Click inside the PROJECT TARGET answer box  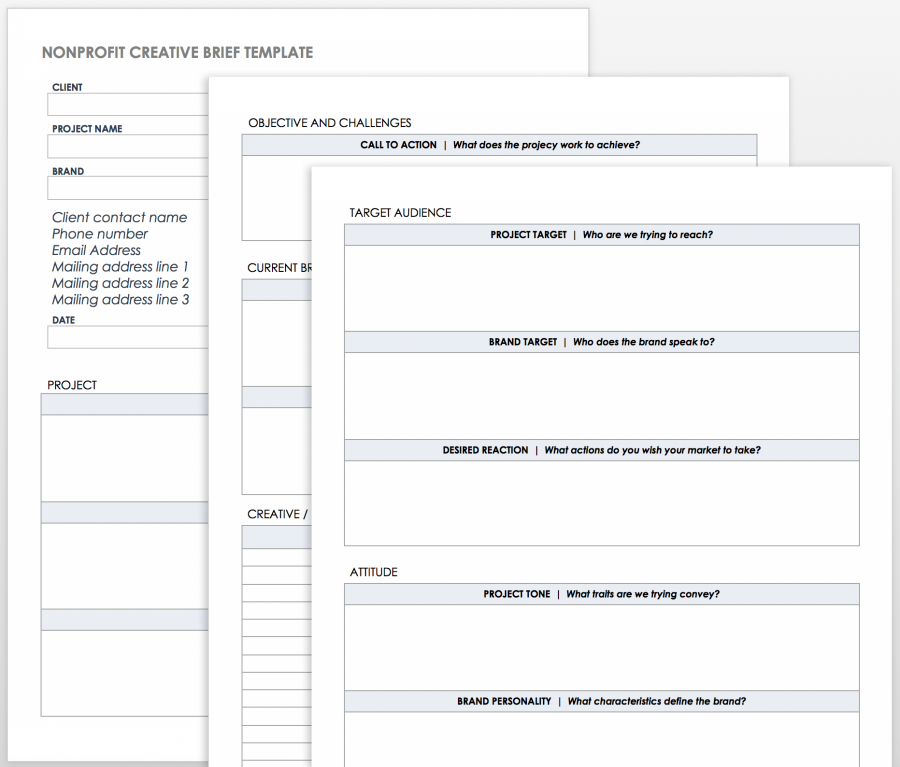[x=601, y=285]
